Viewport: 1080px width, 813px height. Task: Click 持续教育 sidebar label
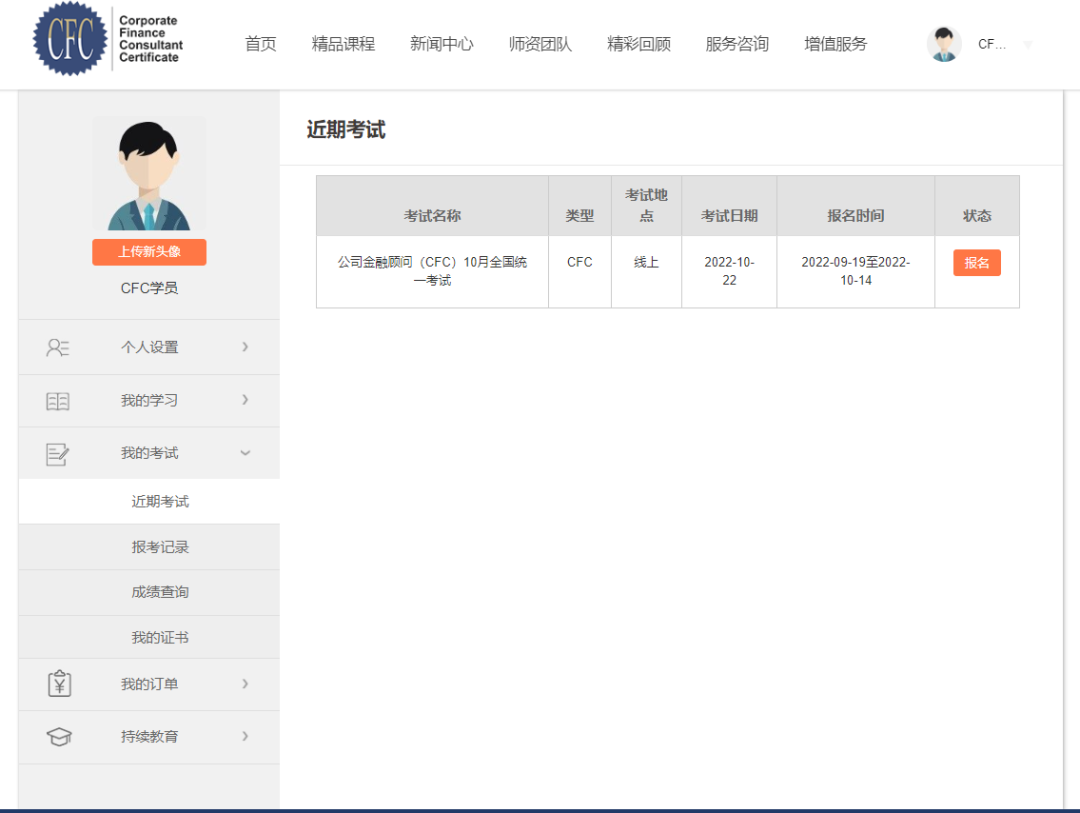[149, 737]
